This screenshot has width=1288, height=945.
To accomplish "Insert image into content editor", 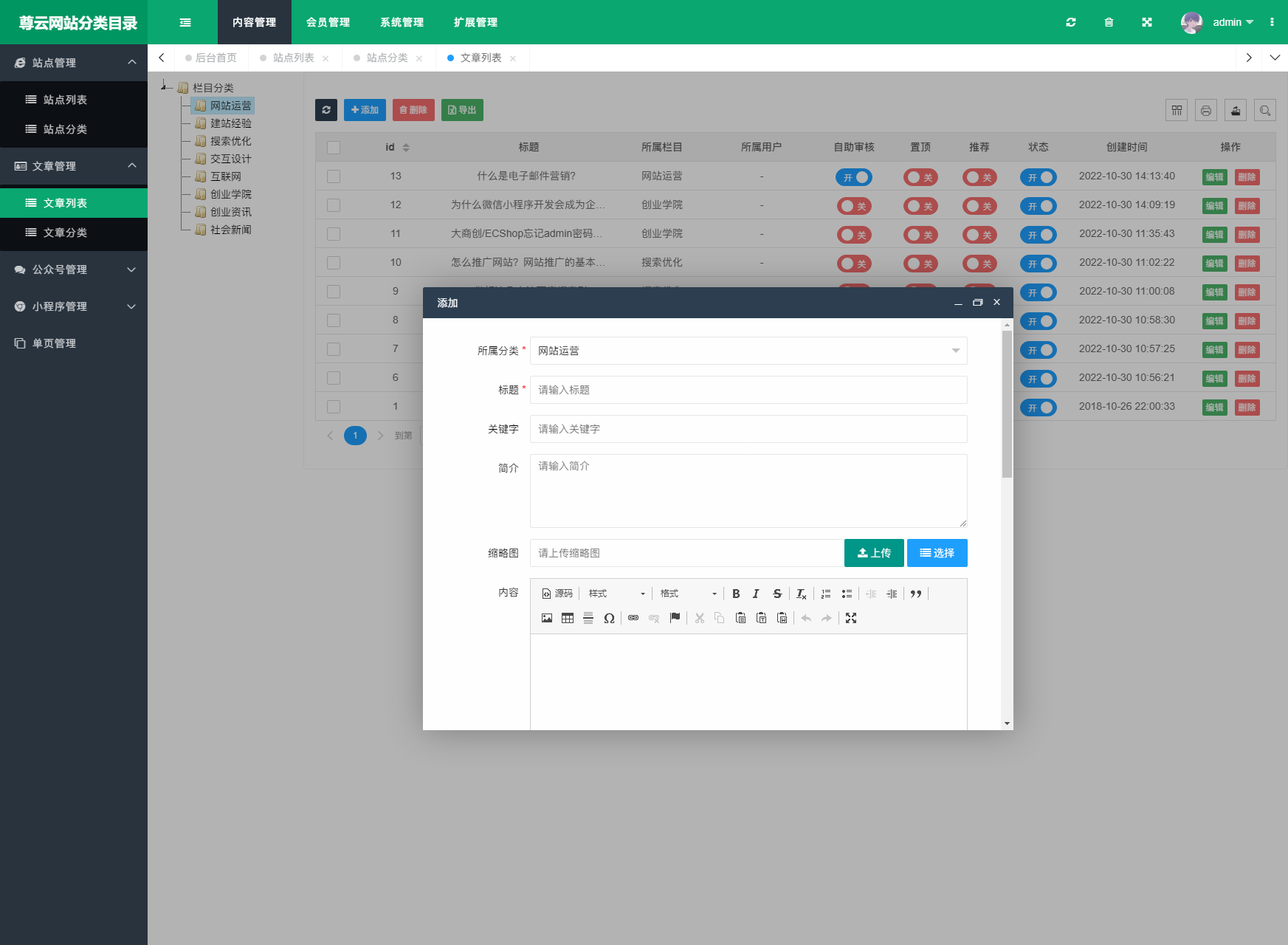I will click(x=547, y=618).
